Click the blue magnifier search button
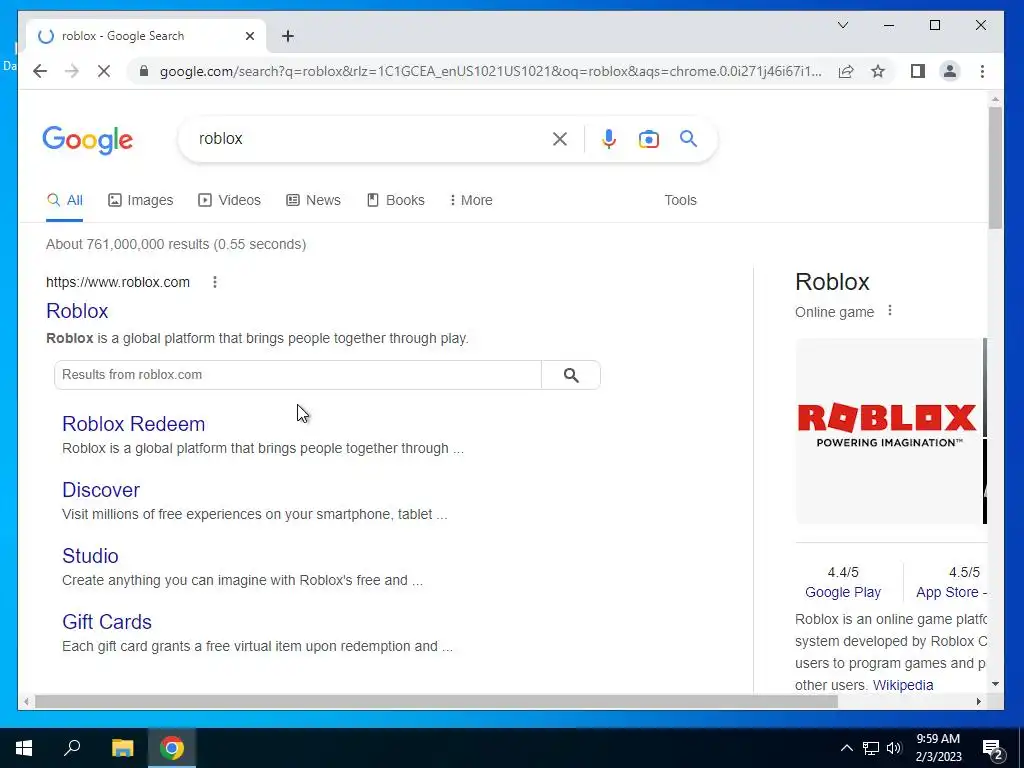 click(x=688, y=138)
